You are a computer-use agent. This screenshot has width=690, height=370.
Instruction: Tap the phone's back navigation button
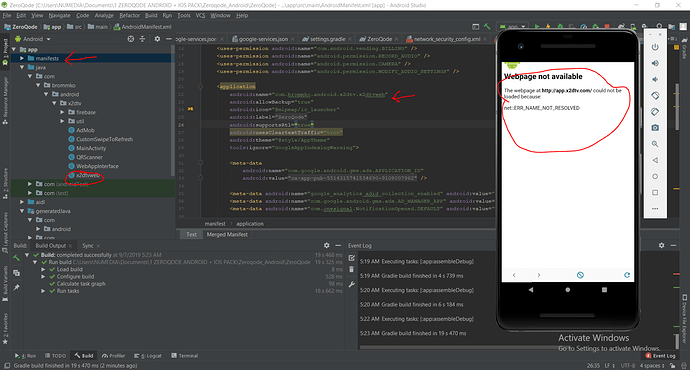(x=531, y=290)
